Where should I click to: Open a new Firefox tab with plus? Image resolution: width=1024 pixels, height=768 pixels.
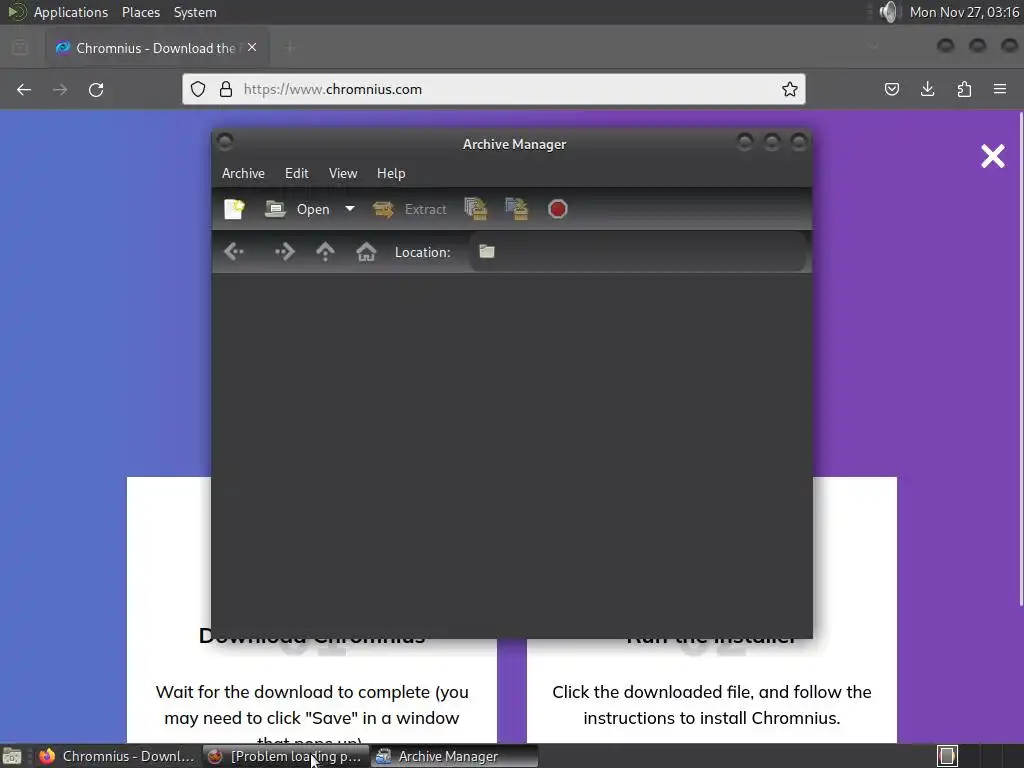click(290, 47)
